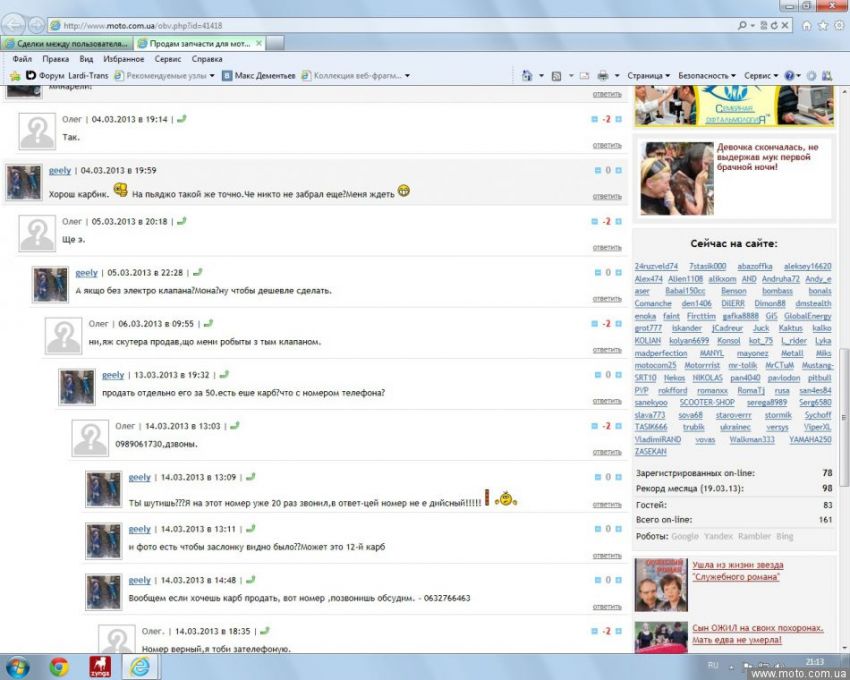Image resolution: width=850 pixels, height=680 pixels.
Task: Reply to Олег's "Так." comment
Action: (607, 145)
